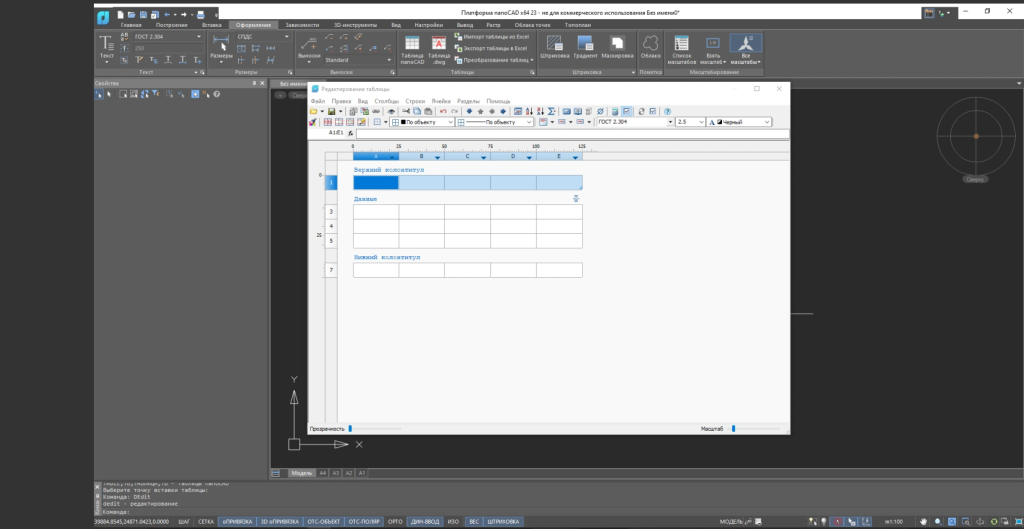Screen dimensions: 1024x529
Task: Expand the text color Черный dropdown
Action: 766,122
